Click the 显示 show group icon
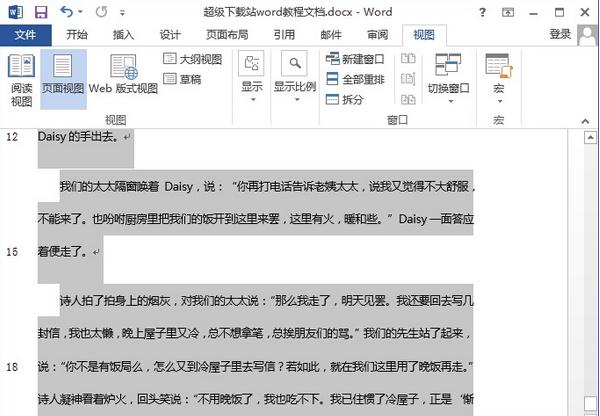600x416 pixels. tap(251, 64)
